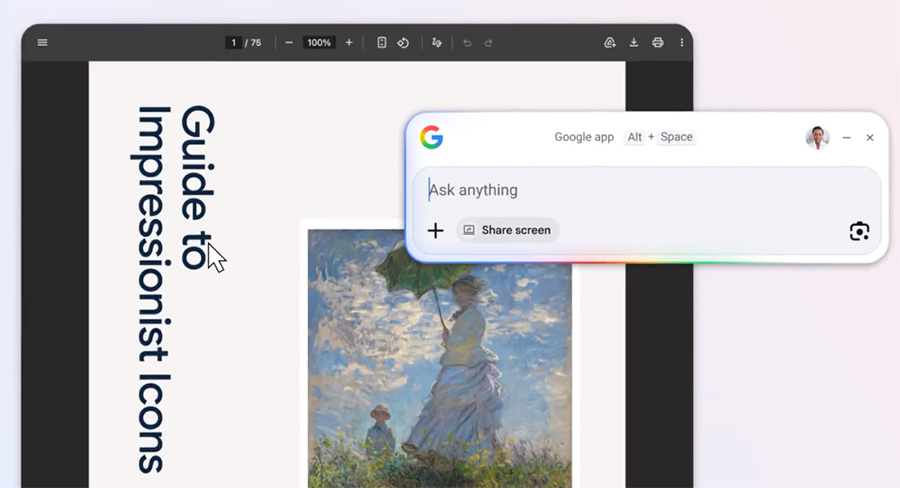Click the Space key shortcut chip

pyautogui.click(x=676, y=137)
